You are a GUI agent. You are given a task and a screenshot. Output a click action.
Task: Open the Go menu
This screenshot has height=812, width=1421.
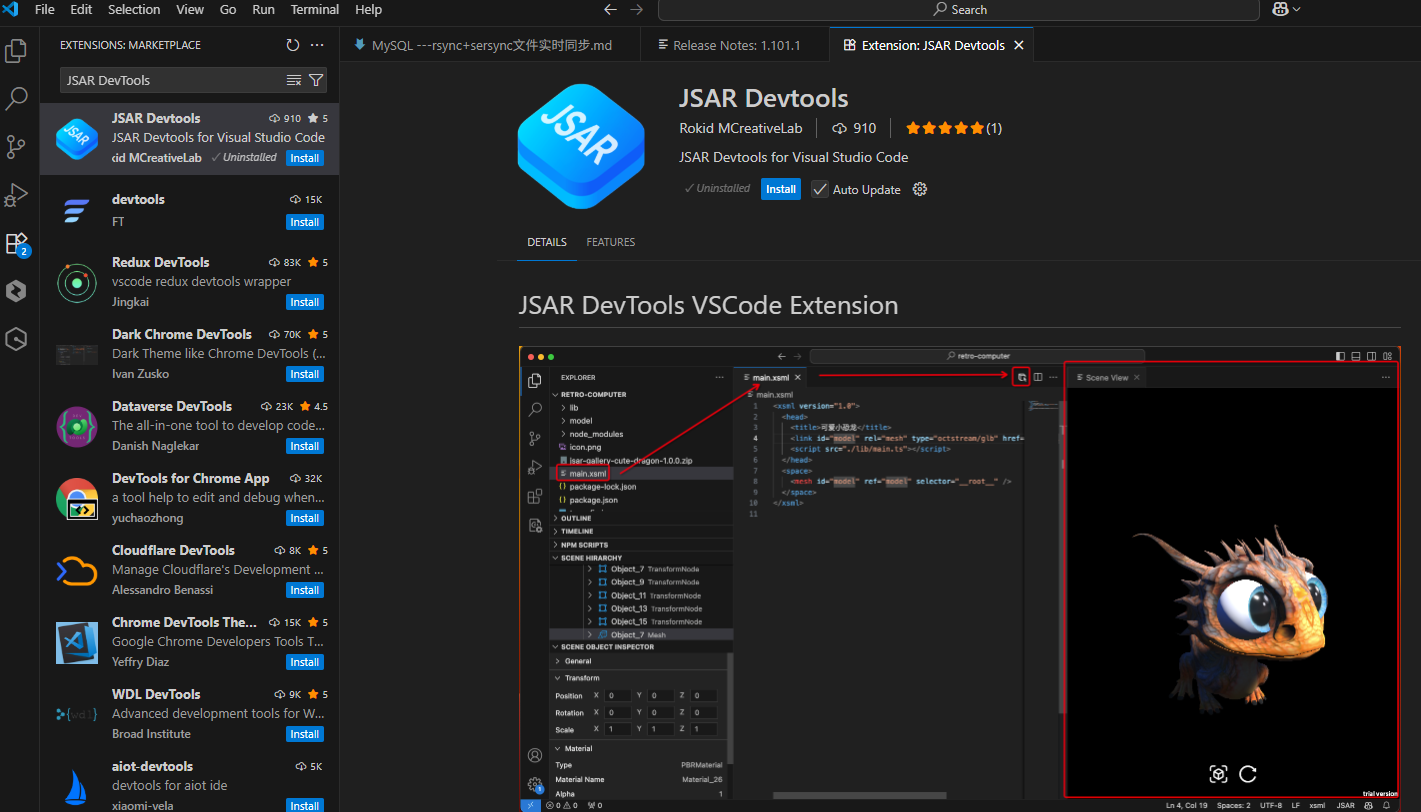click(x=228, y=10)
